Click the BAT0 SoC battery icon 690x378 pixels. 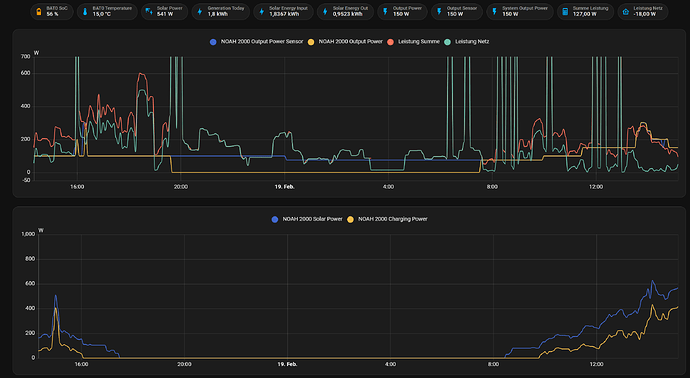(39, 11)
